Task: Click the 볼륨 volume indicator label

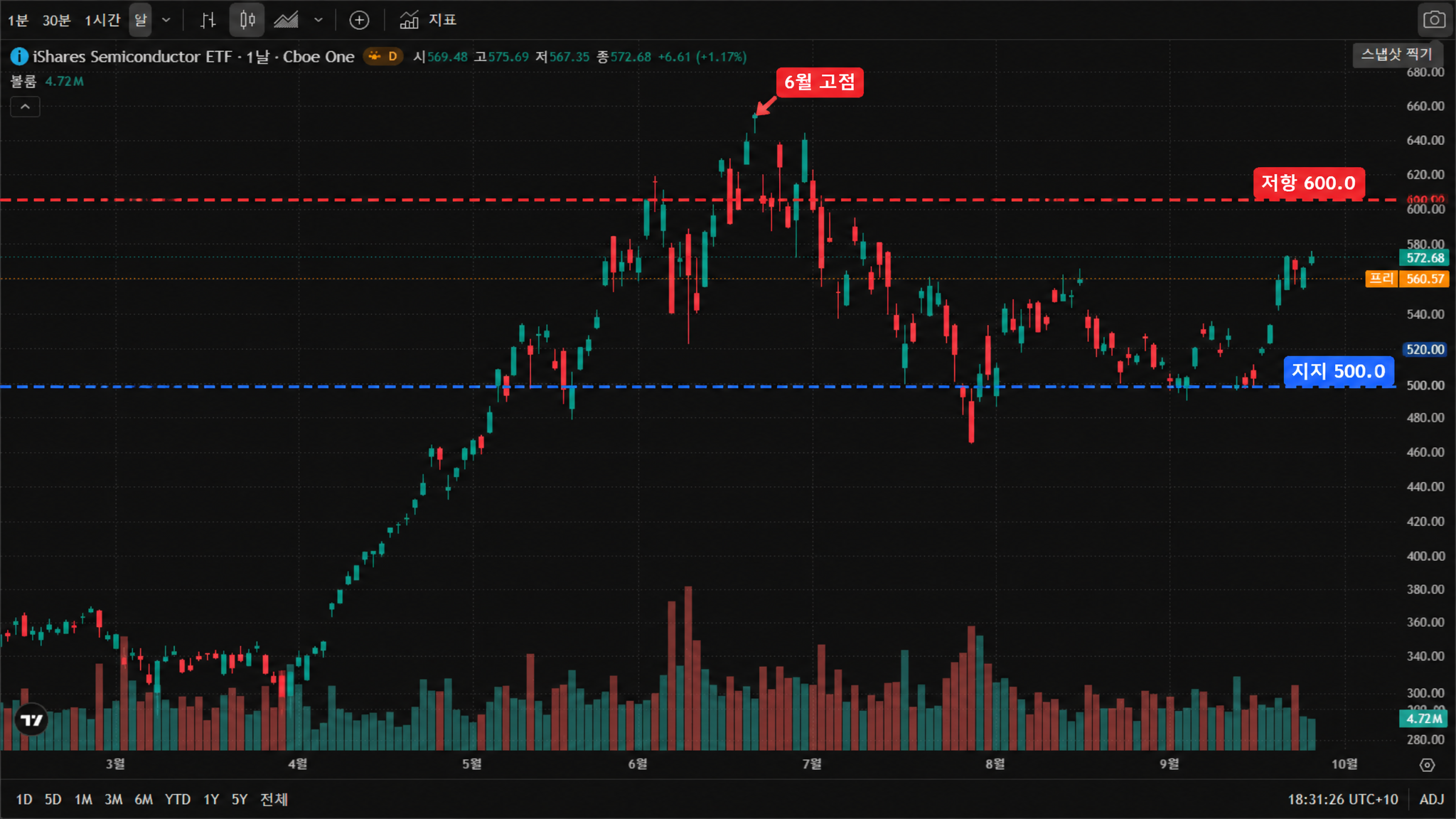Action: [23, 81]
